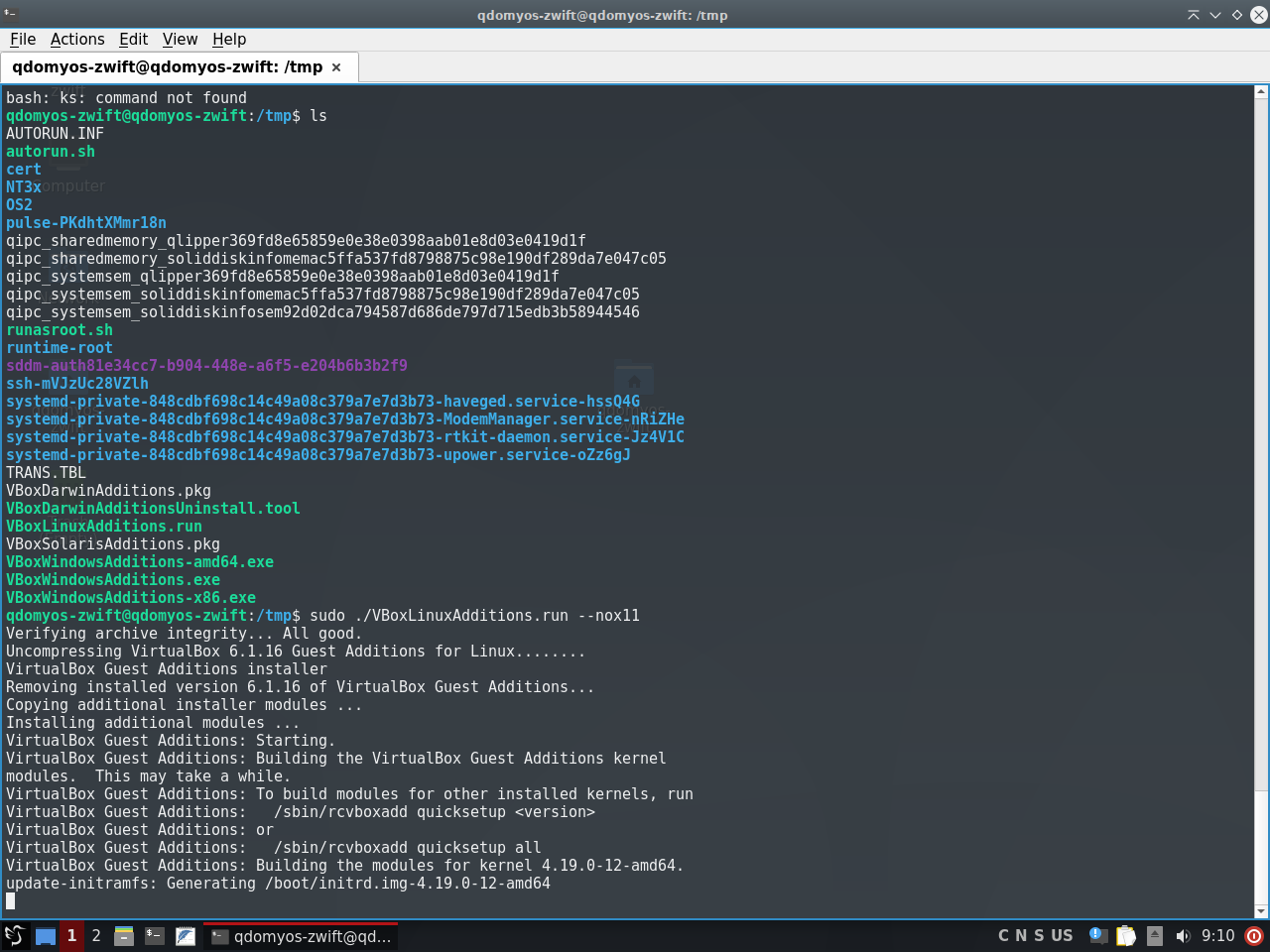Open the notifications tray icon
The image size is (1270, 952).
[x=1097, y=935]
